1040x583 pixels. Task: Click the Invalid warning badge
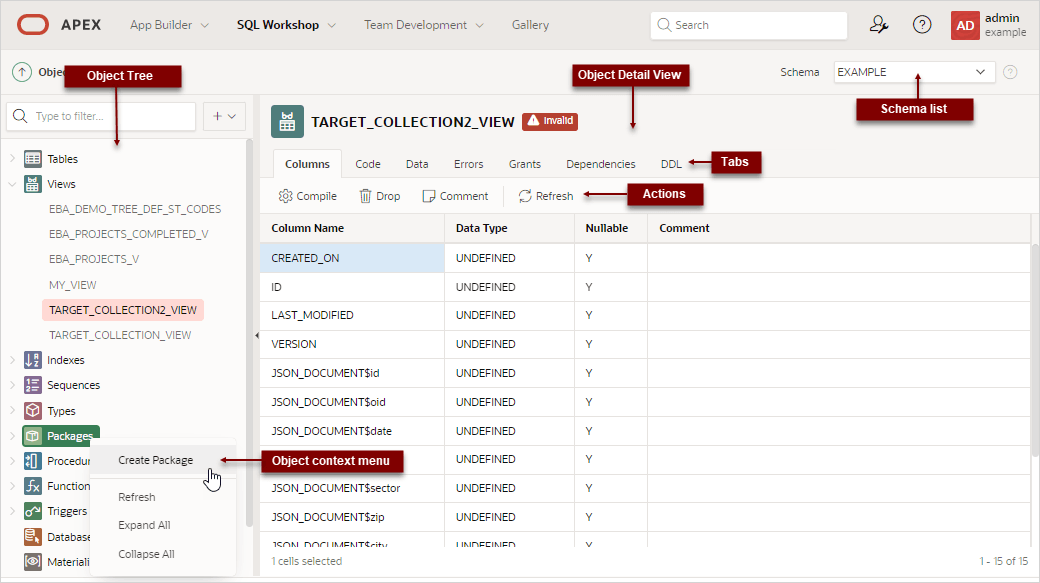coord(550,121)
